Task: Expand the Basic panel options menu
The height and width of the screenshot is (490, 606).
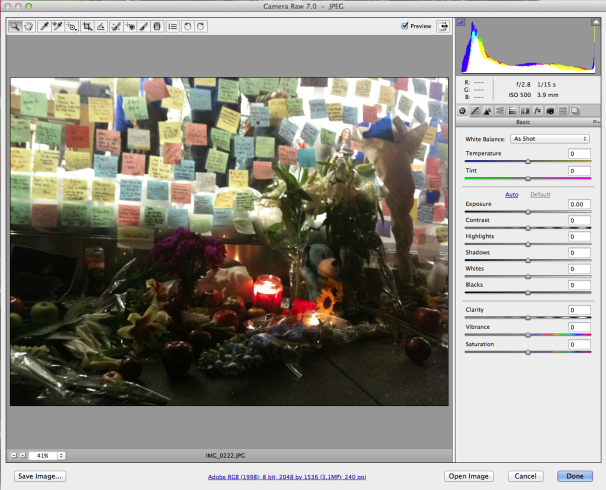Action: point(595,122)
